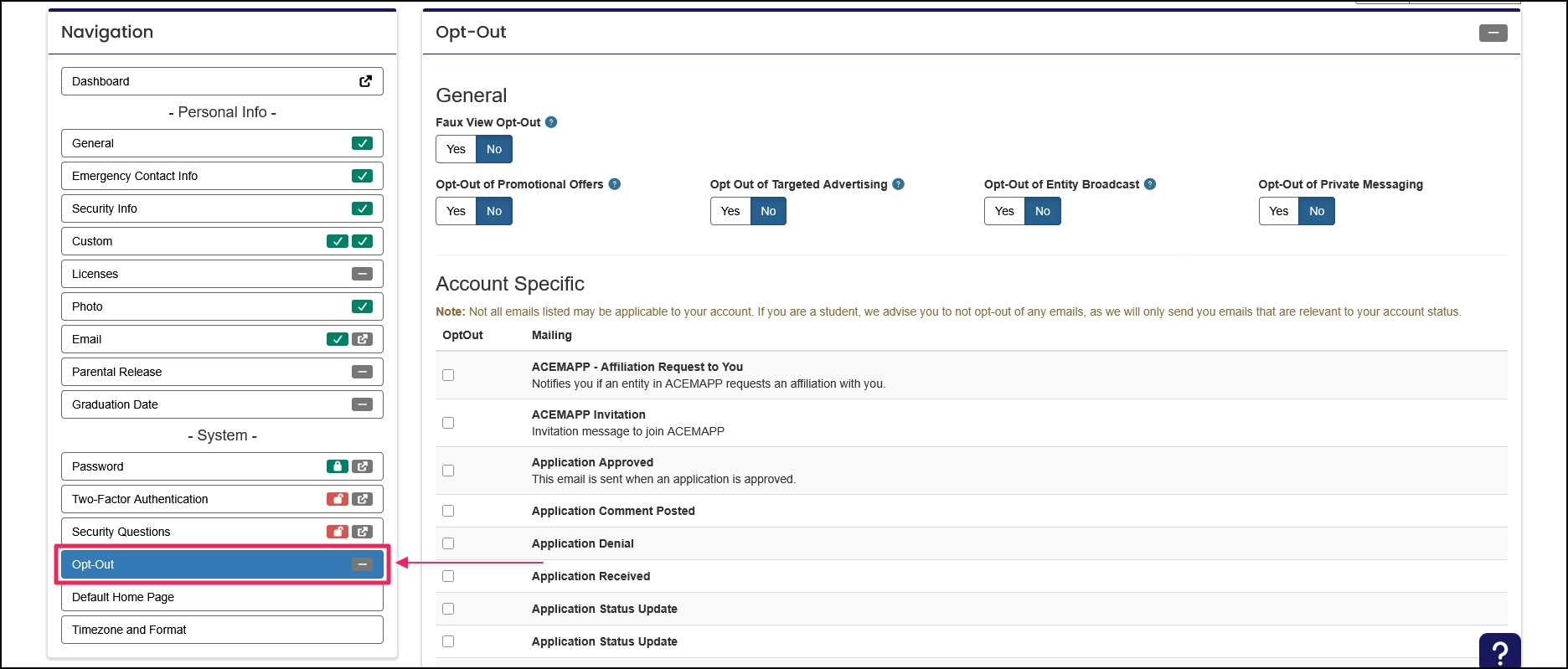Open the question mark help widget
The image size is (1568, 669).
(x=1500, y=651)
